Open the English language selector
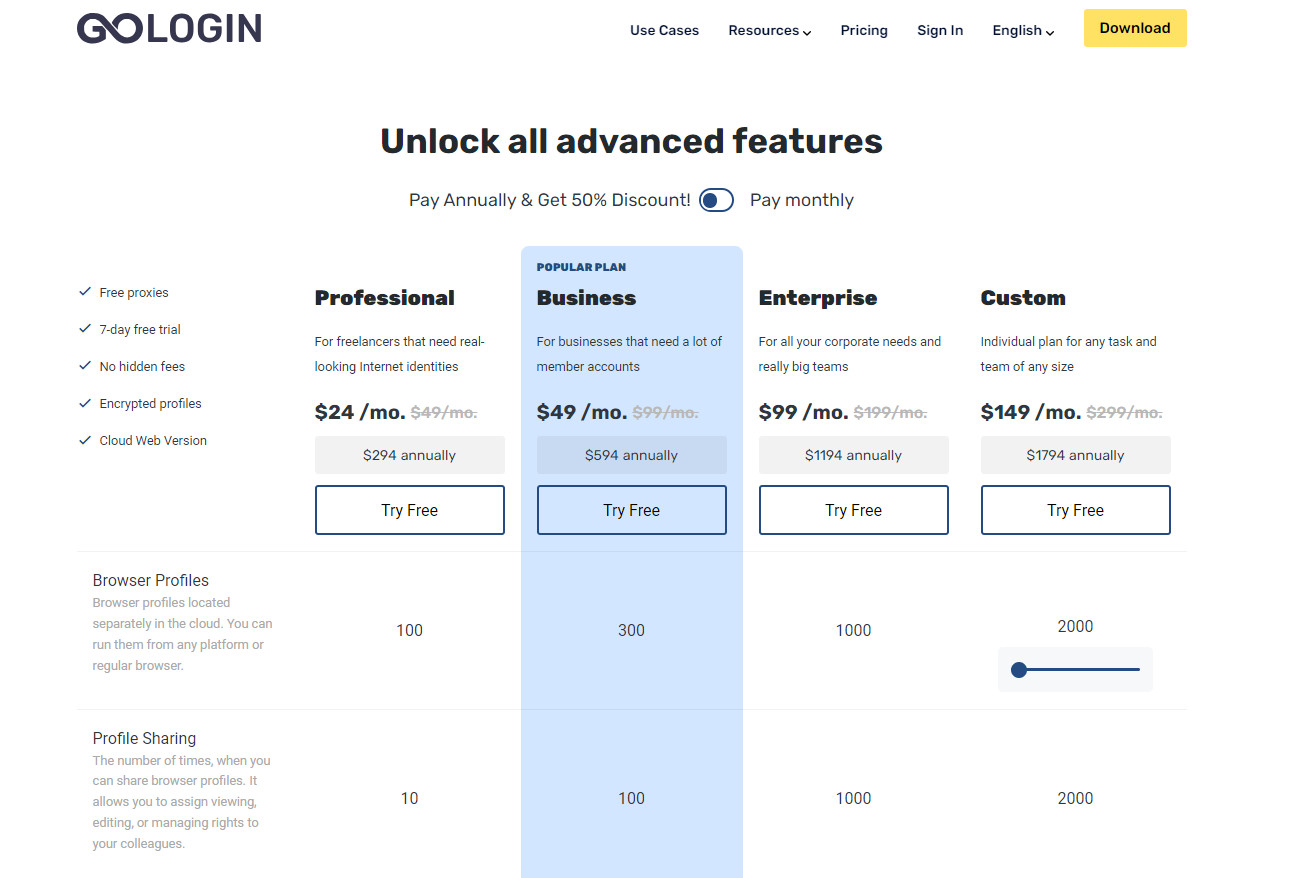The image size is (1315, 878). pyautogui.click(x=1023, y=30)
